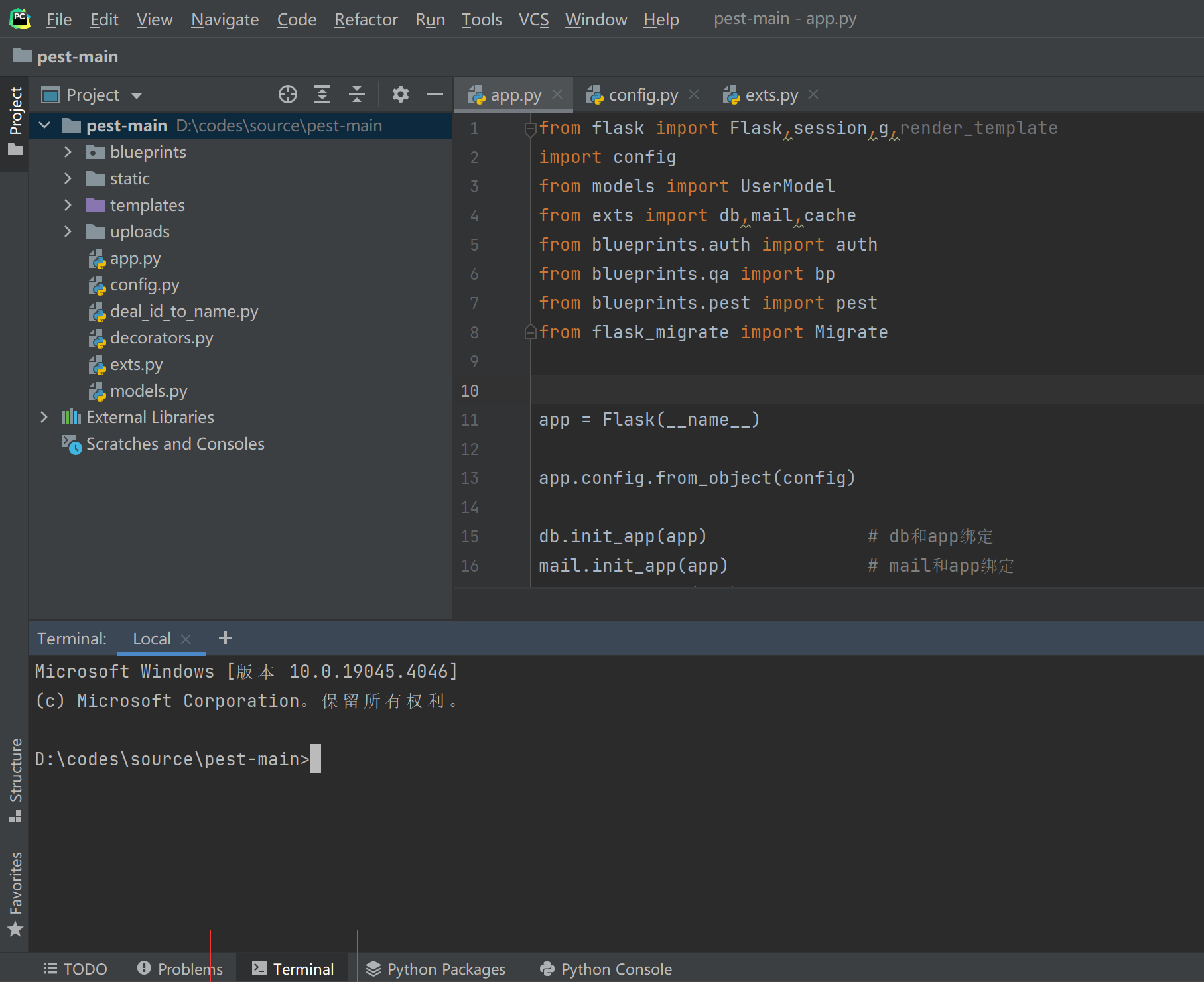Switch to the exts.py editor tab

pos(771,95)
